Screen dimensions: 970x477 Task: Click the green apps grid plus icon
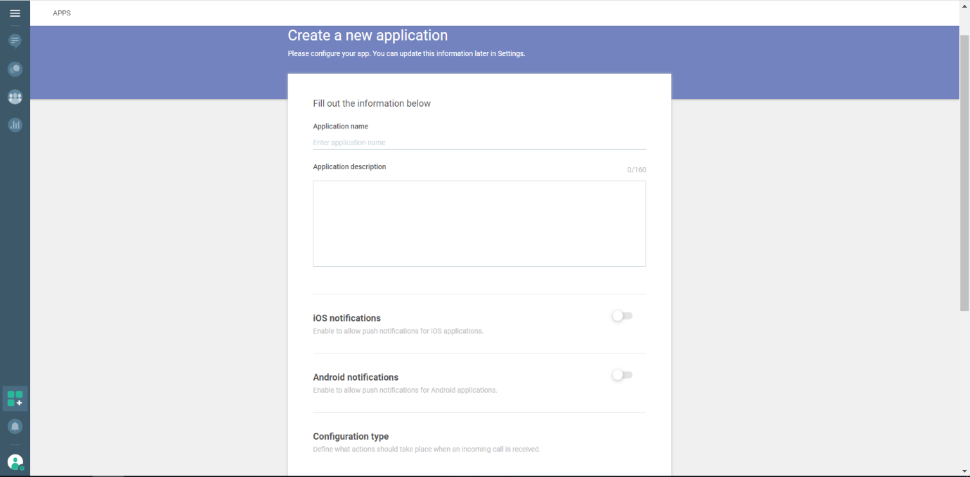click(15, 398)
